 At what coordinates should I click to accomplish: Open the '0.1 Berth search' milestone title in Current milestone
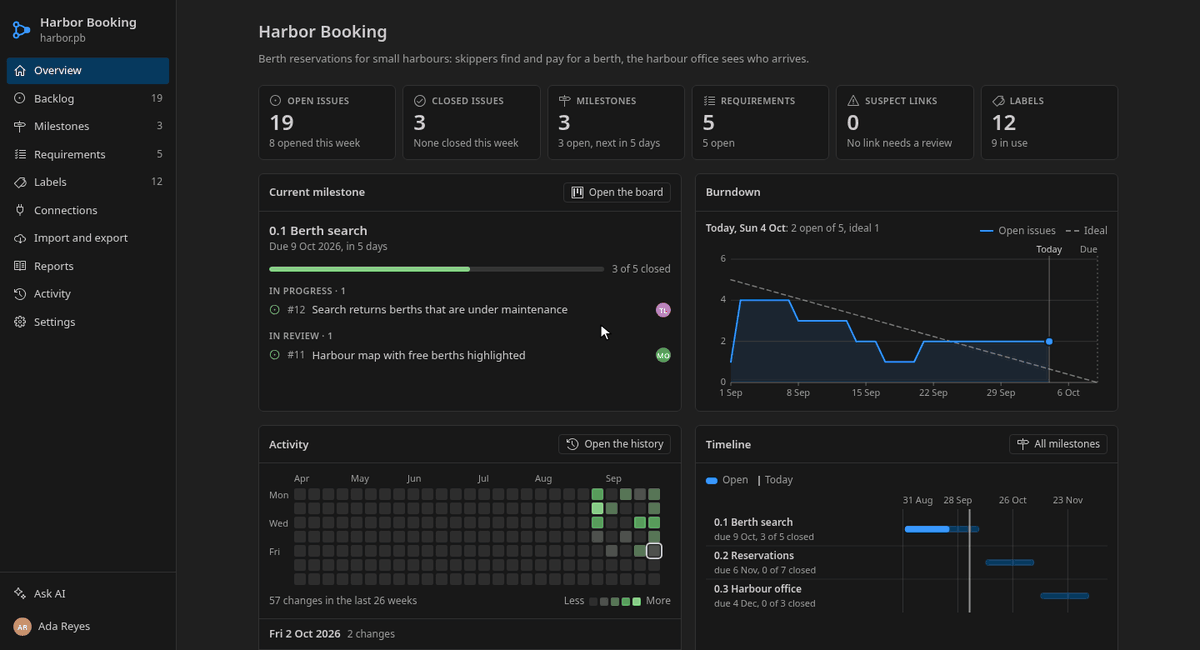318,231
